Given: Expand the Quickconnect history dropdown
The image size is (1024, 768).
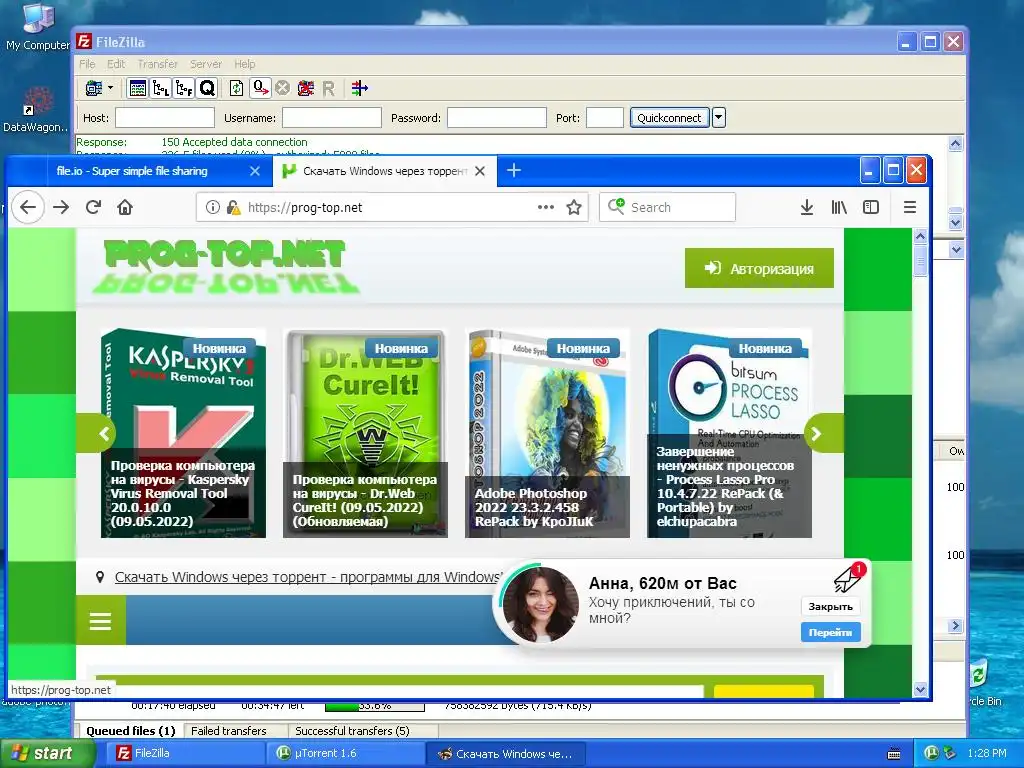Looking at the screenshot, I should [x=718, y=118].
